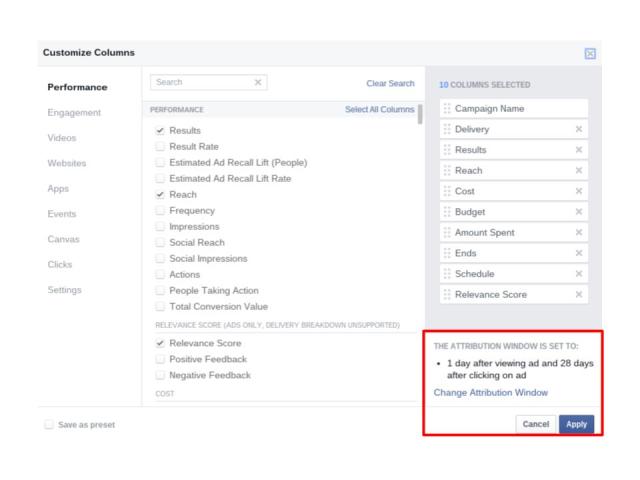Check the Frequency checkbox
Image resolution: width=640 pixels, height=480 pixels.
pyautogui.click(x=160, y=211)
